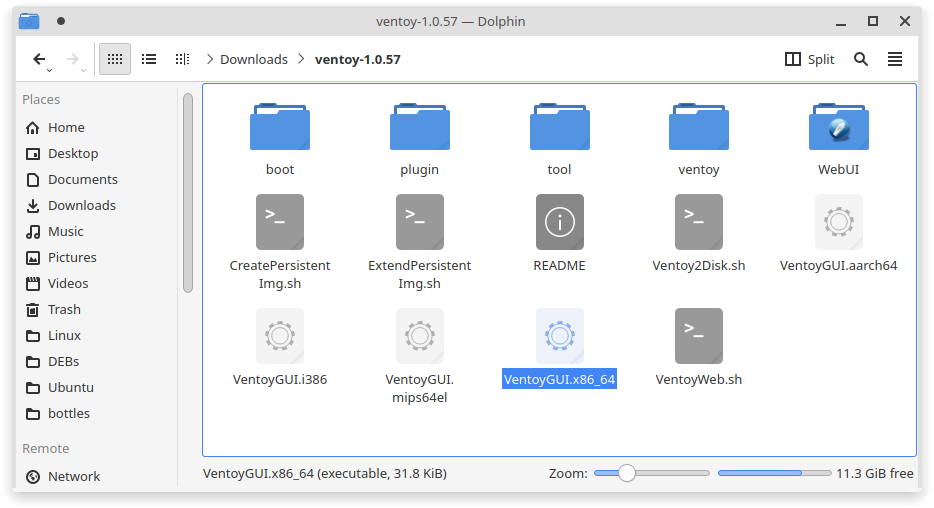Open the hamburger menu
This screenshot has width=934, height=508.
895,59
